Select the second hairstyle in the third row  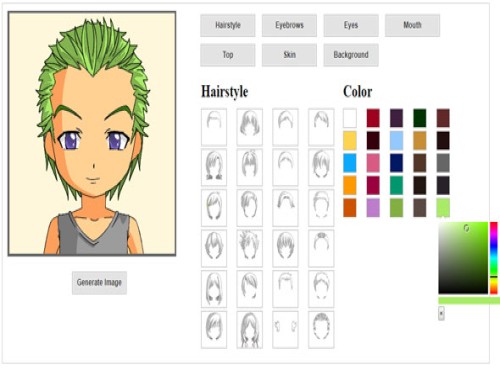(x=250, y=208)
